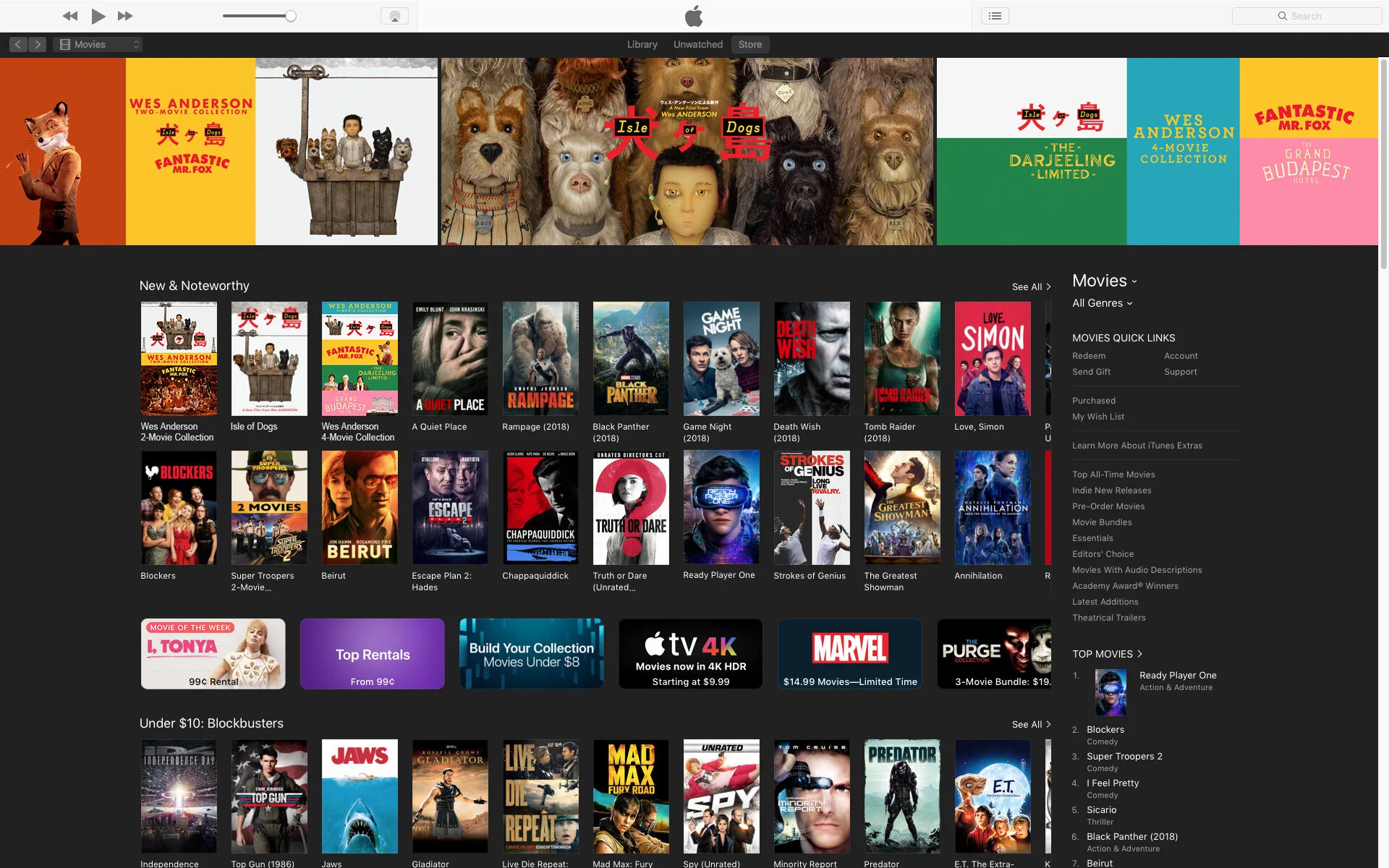Open I Feel Pretty in Top Movies
The image size is (1389, 868).
(1113, 783)
